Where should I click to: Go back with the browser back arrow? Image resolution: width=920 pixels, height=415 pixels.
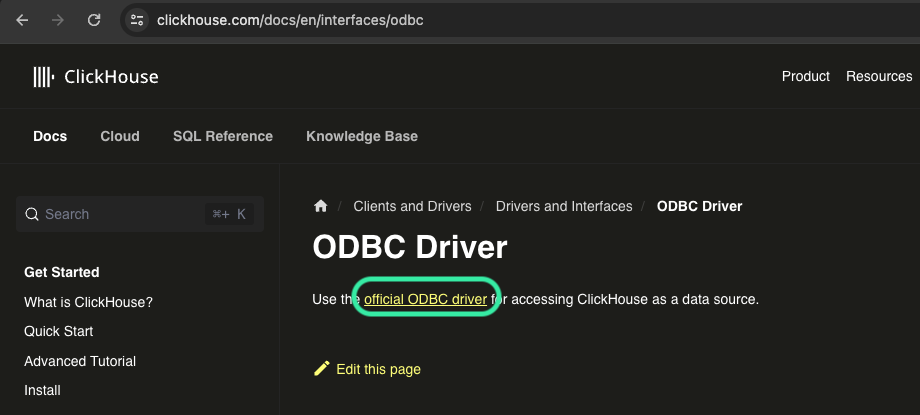pos(22,21)
